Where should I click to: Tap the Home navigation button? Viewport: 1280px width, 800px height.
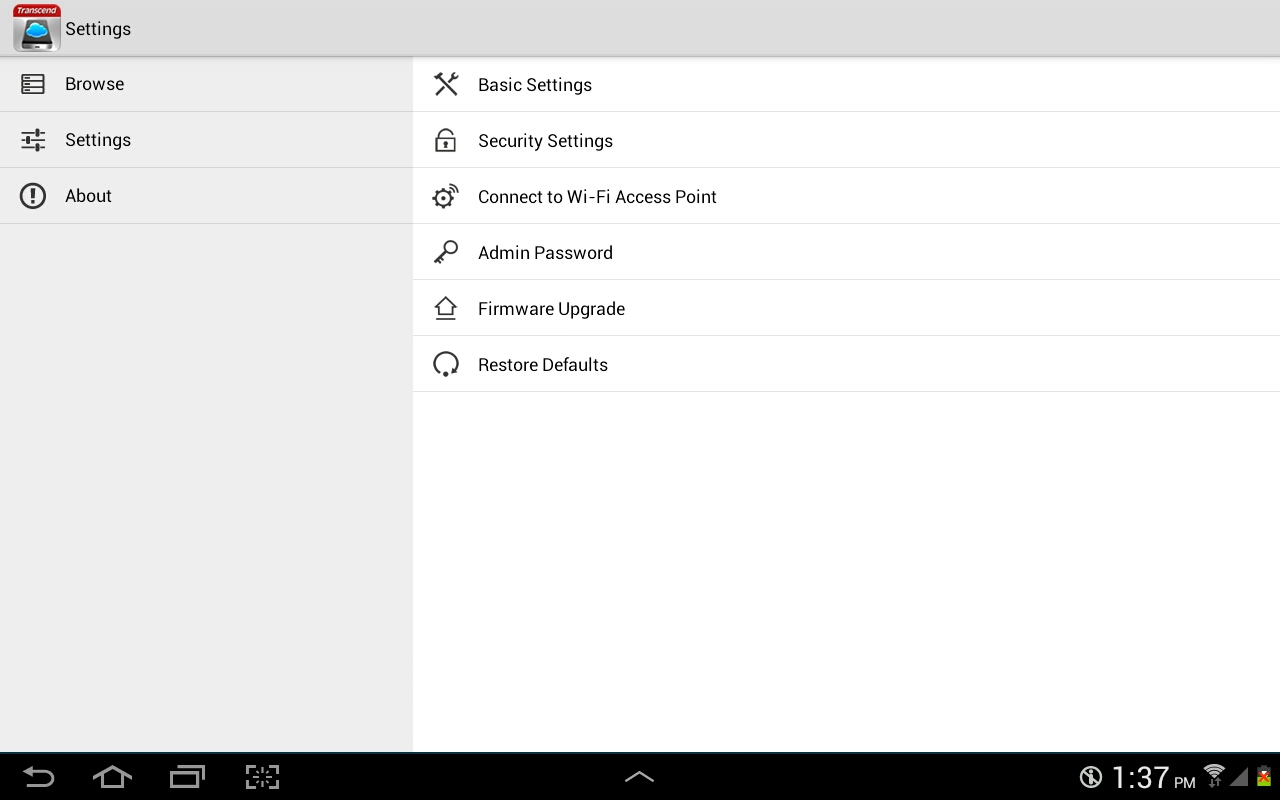[112, 777]
